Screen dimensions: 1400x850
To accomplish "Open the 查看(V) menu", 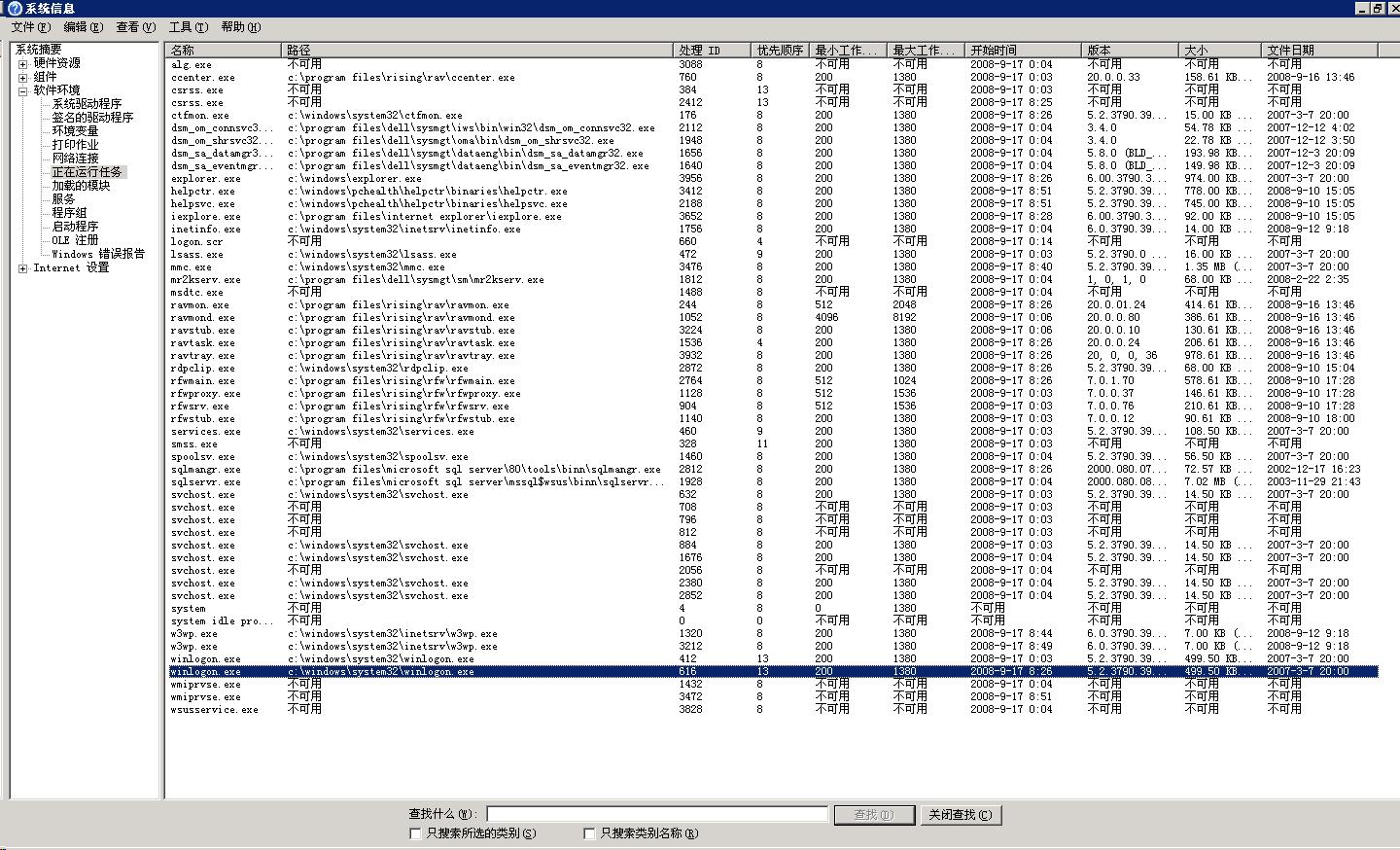I will (x=135, y=27).
